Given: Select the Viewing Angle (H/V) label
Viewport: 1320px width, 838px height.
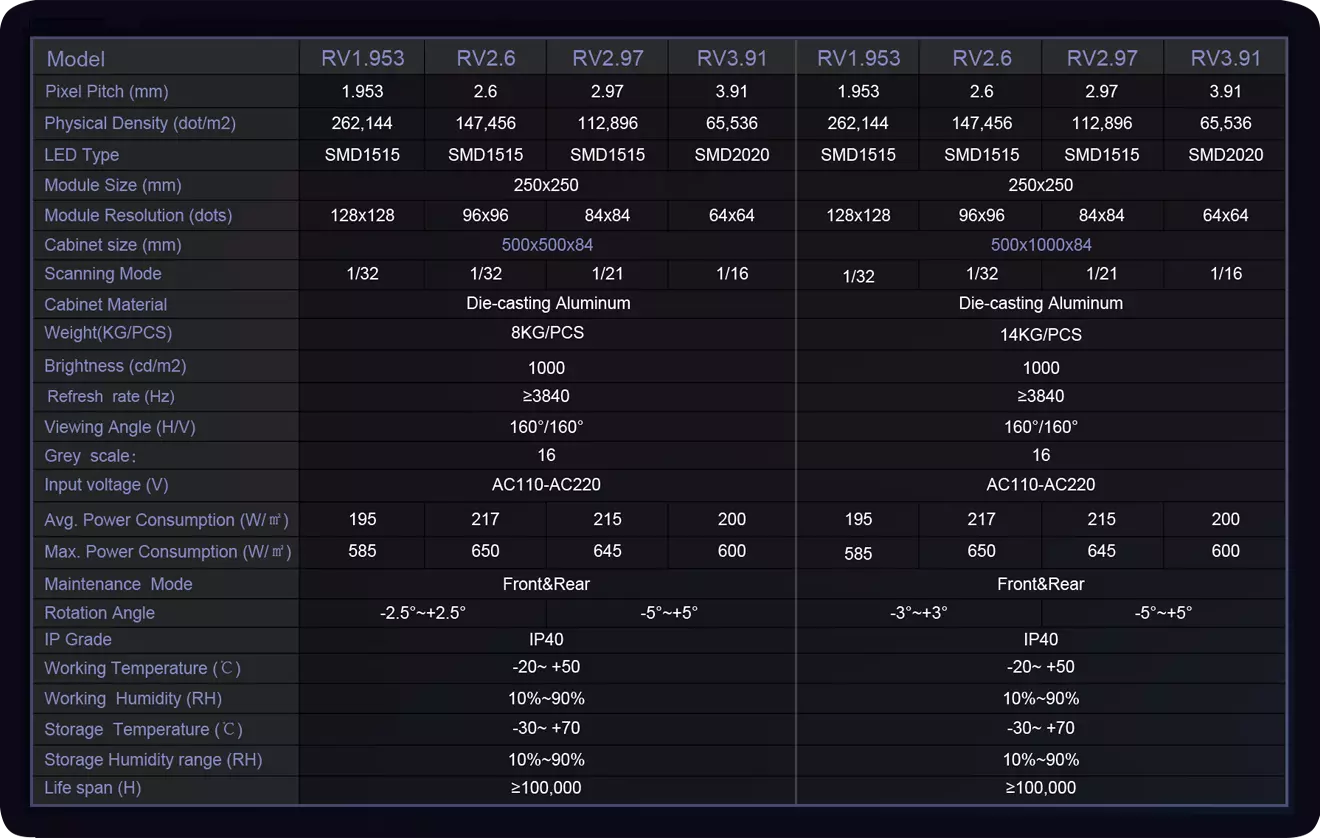Looking at the screenshot, I should (120, 427).
